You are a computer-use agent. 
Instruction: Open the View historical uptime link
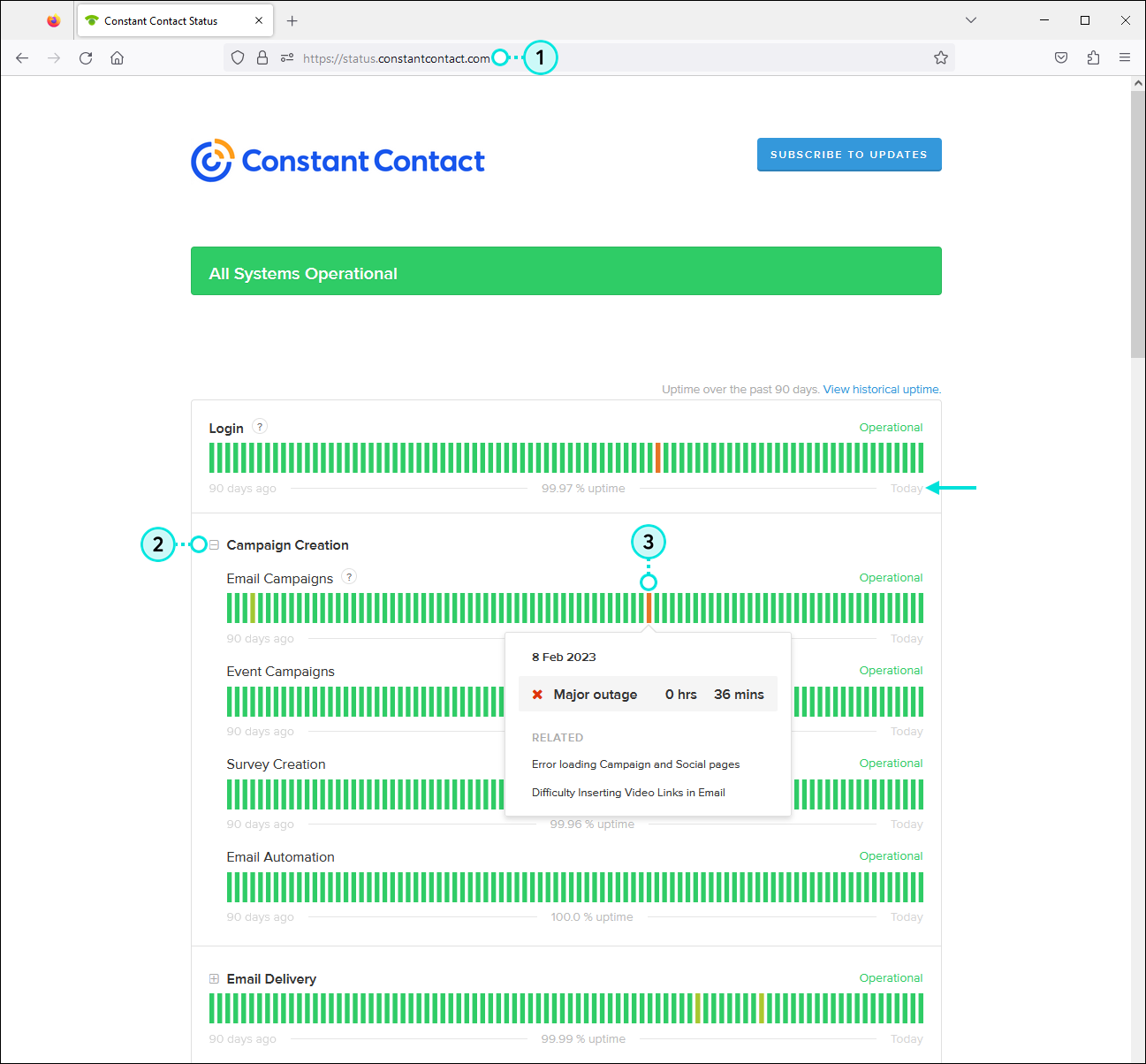click(x=882, y=390)
